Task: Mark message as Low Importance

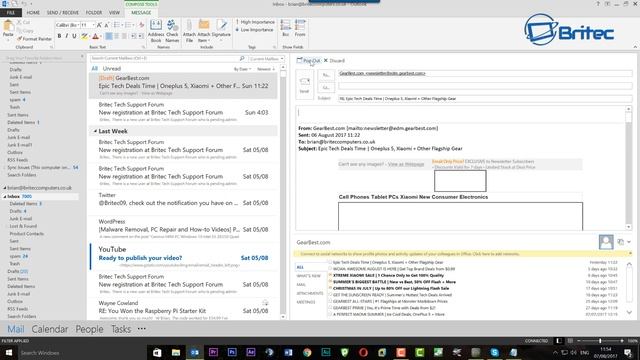Action: tap(254, 30)
